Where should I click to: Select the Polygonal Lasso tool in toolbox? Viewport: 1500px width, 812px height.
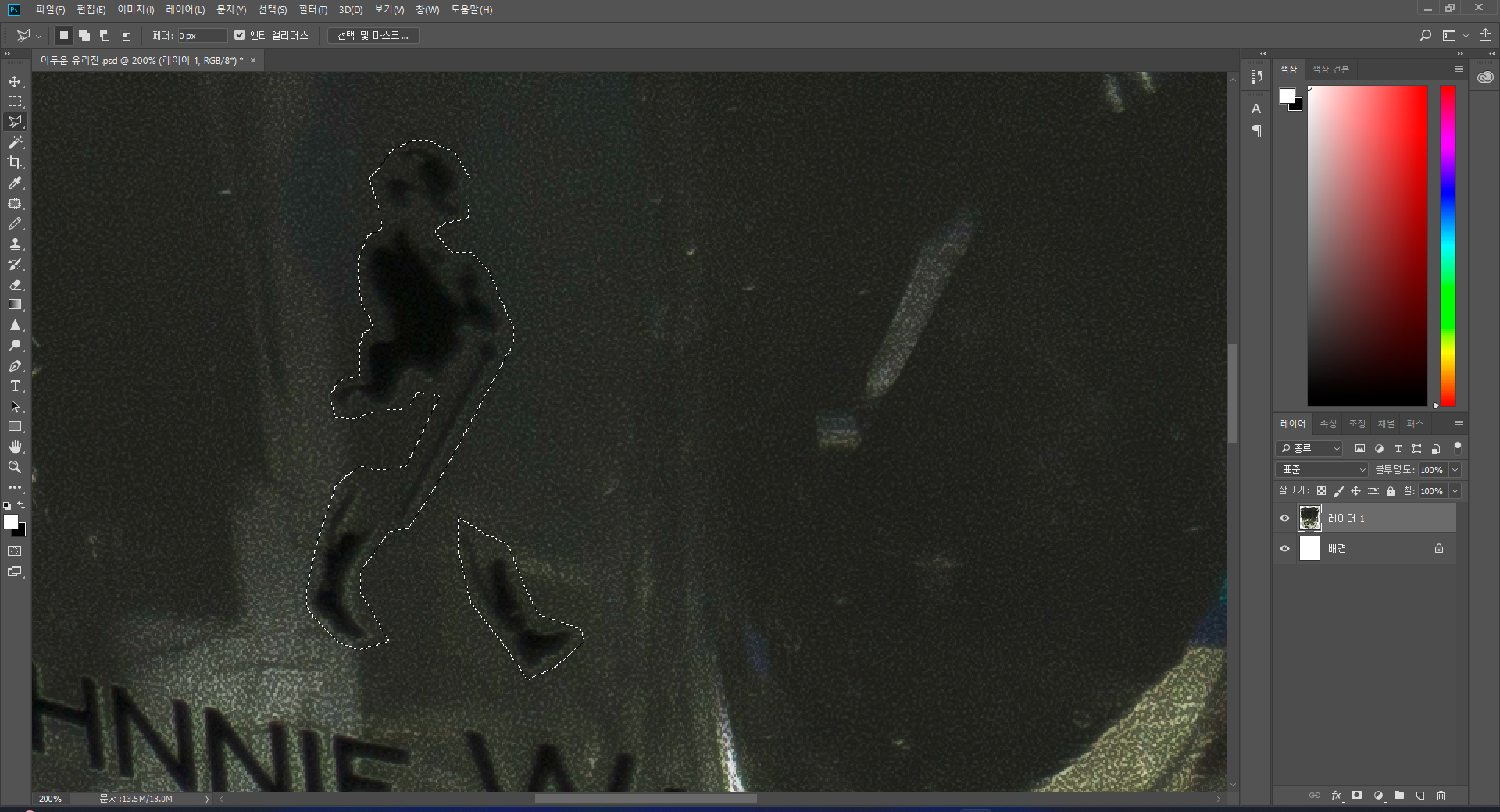pyautogui.click(x=15, y=122)
